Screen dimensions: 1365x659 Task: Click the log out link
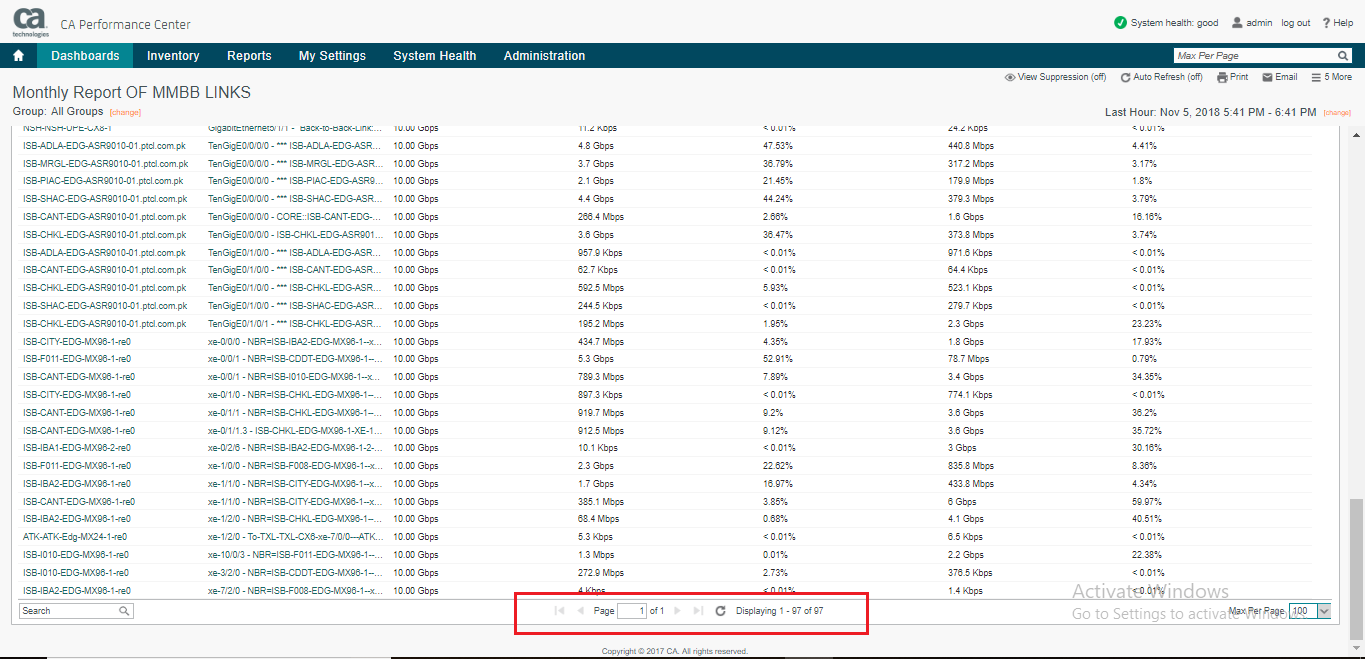click(1295, 22)
